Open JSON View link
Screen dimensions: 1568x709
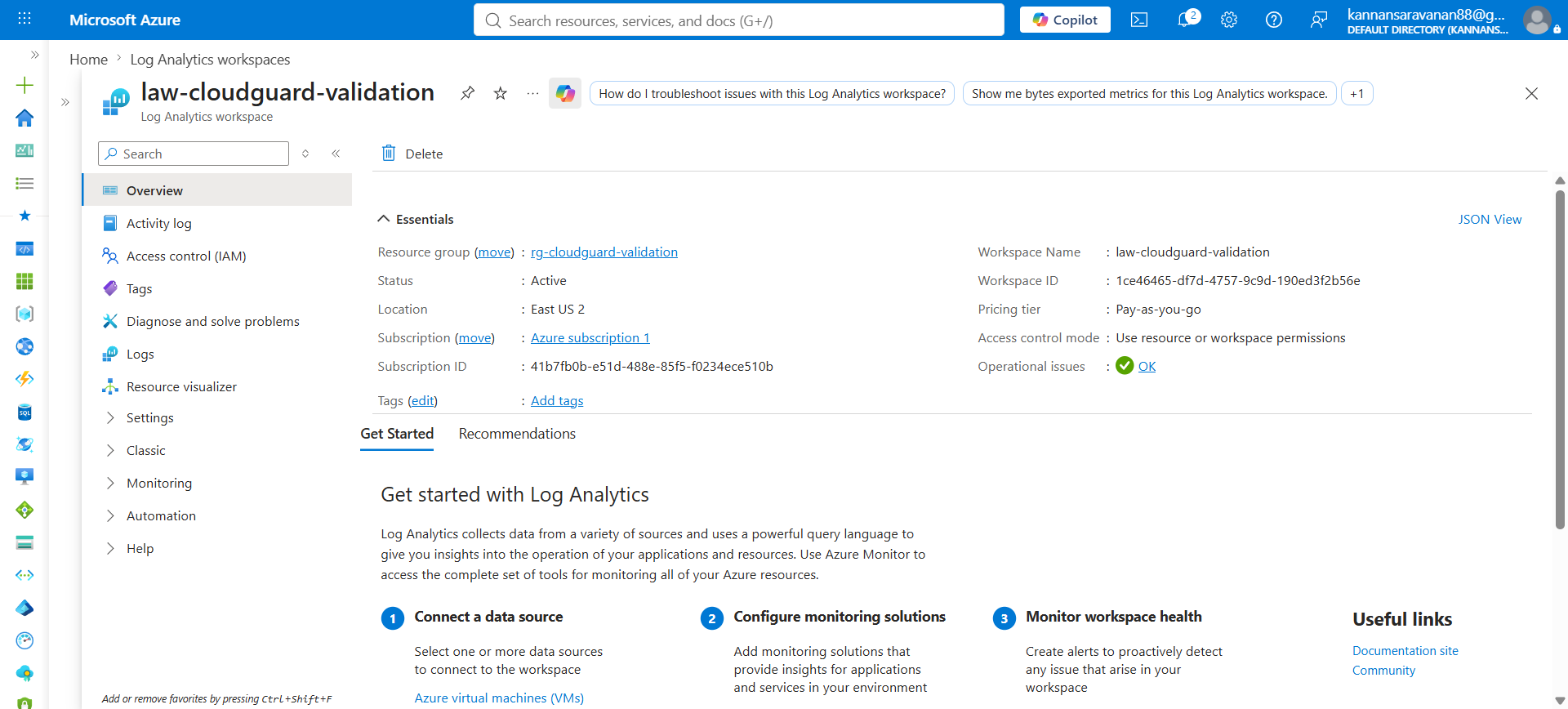1490,219
